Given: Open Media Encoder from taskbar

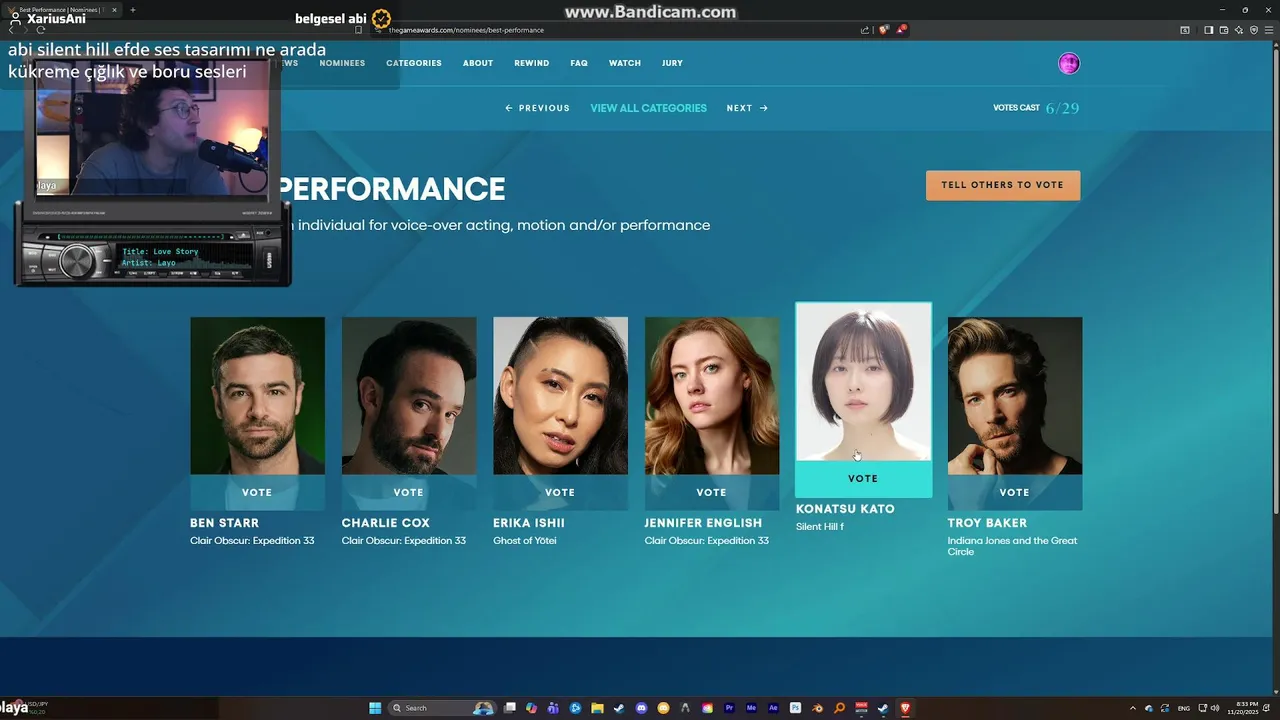Looking at the screenshot, I should point(752,708).
